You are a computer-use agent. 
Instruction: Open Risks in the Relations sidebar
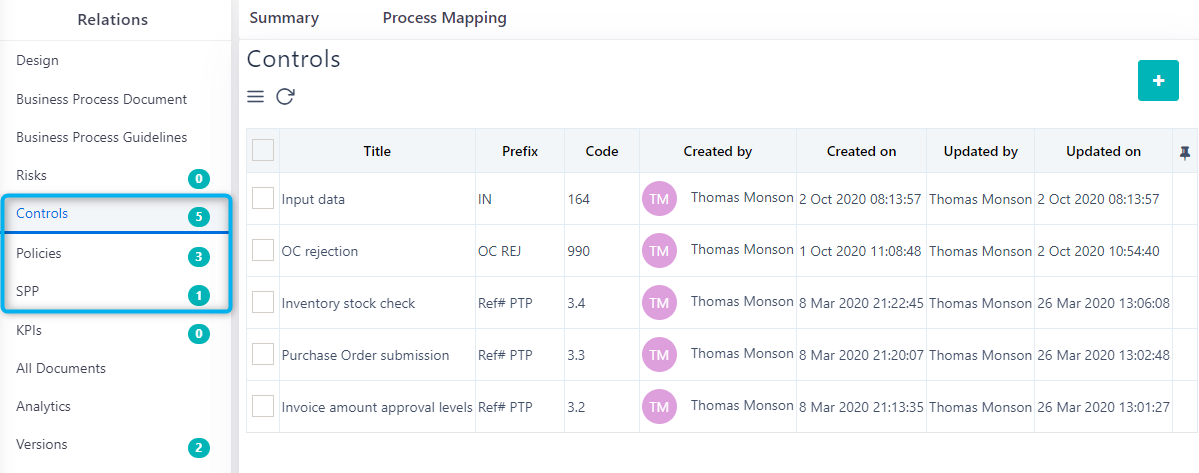pyautogui.click(x=32, y=175)
